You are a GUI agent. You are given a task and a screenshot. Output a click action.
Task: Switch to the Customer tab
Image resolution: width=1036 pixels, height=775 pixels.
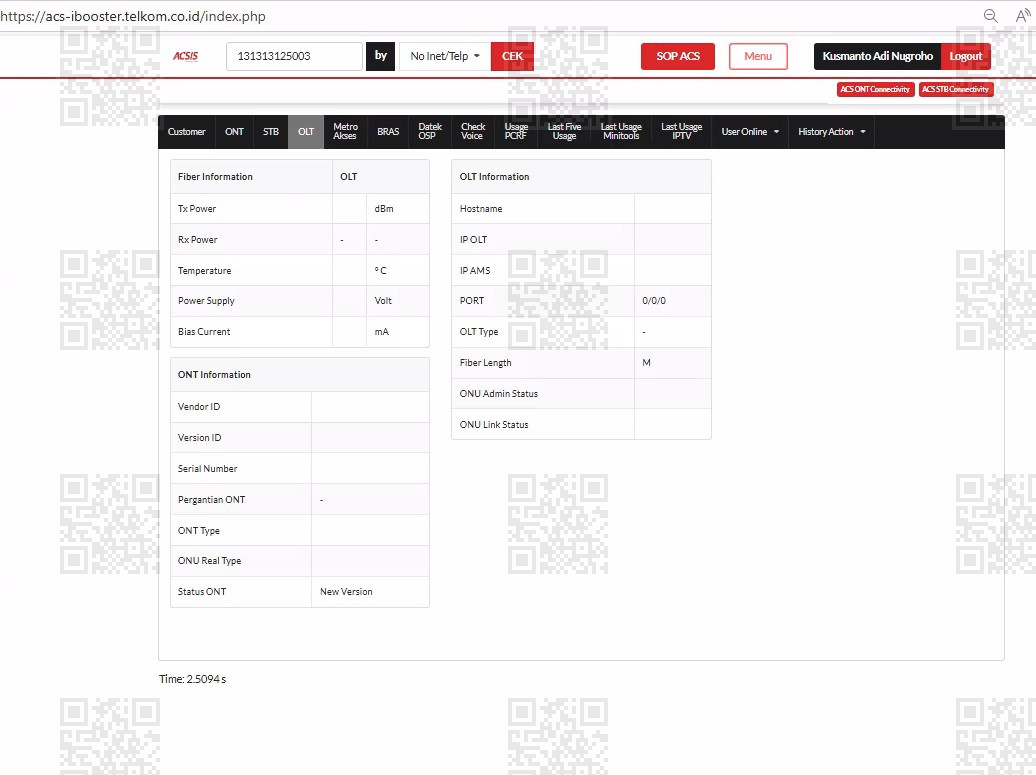tap(186, 131)
